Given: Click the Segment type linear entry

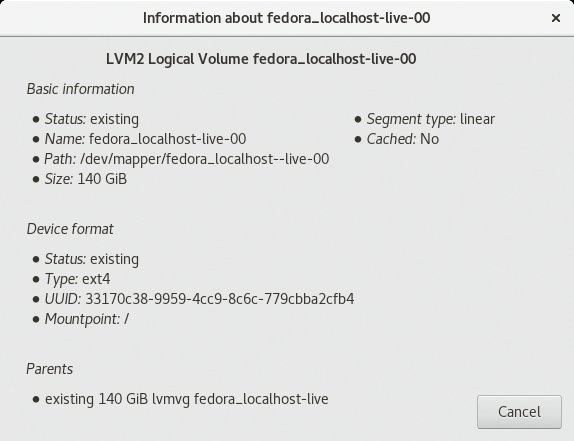Looking at the screenshot, I should pos(431,119).
